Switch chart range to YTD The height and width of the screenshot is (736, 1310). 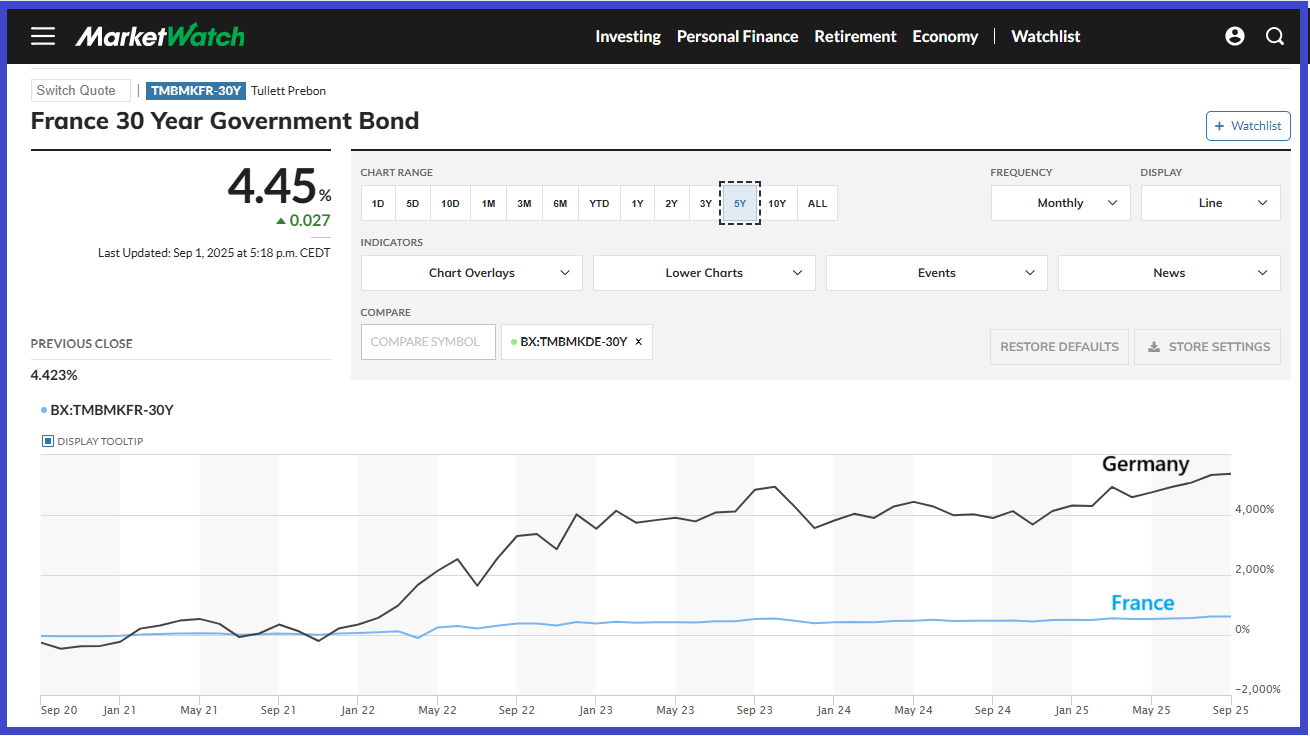click(599, 204)
